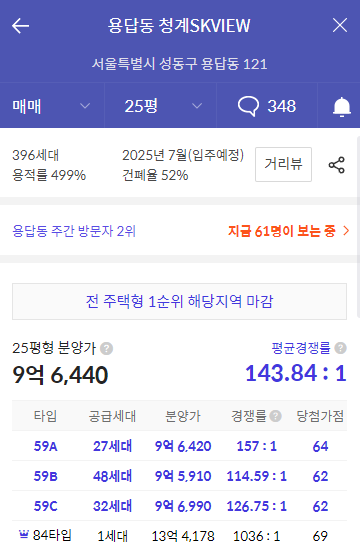Click the 당첨가점 column header
360x557 pixels.
(320, 416)
